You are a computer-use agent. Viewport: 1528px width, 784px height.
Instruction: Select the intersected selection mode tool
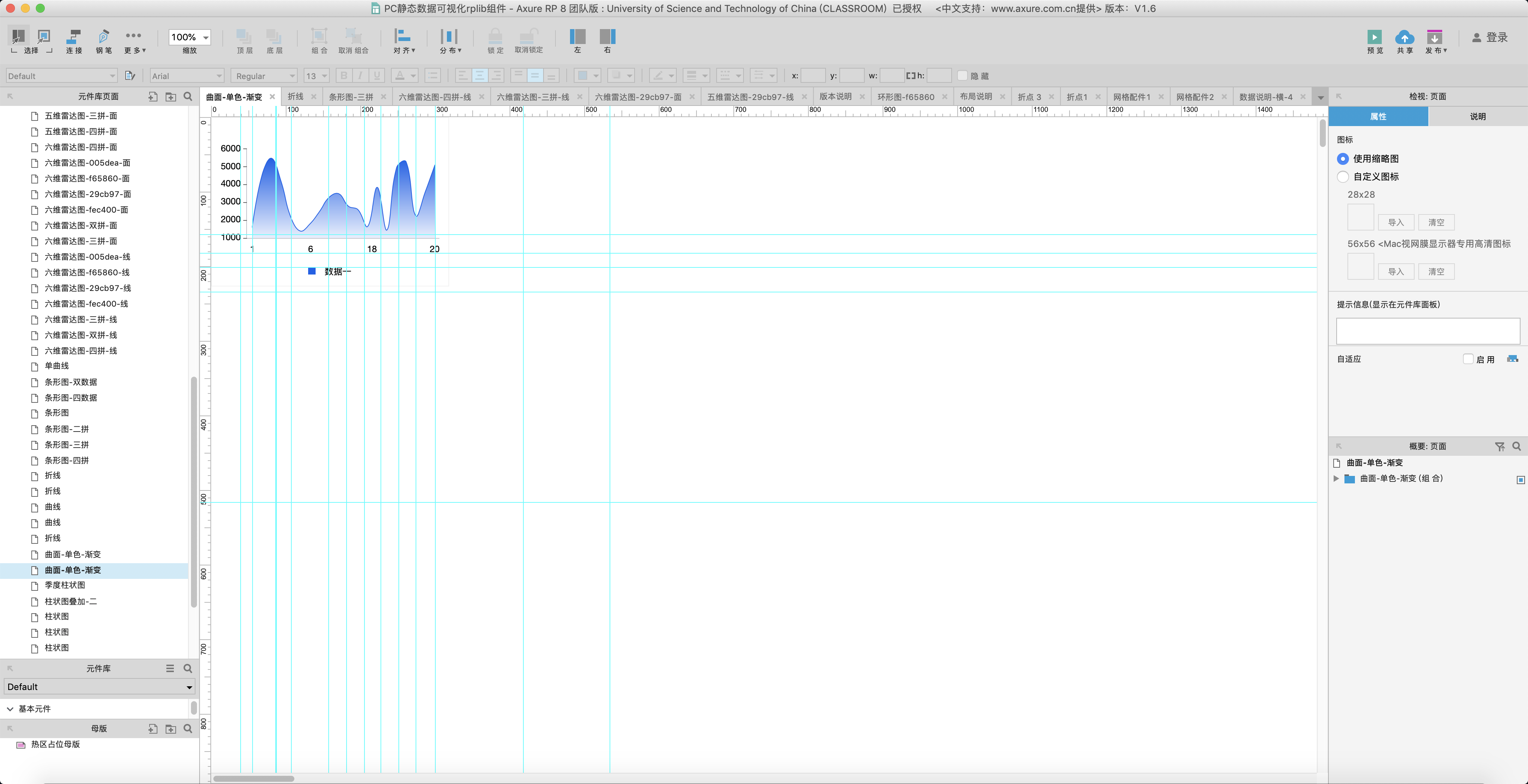[x=18, y=37]
